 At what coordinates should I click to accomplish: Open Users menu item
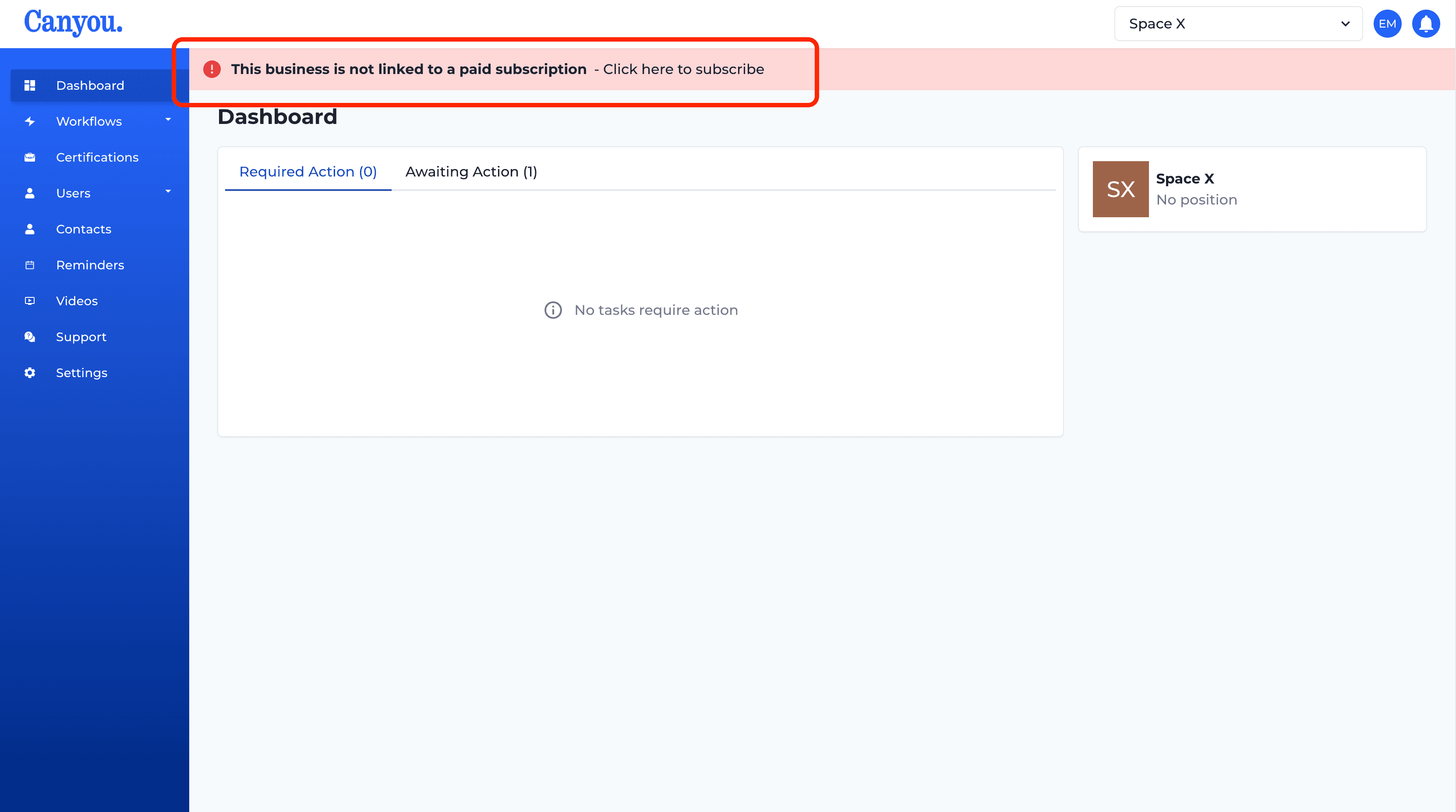99,193
